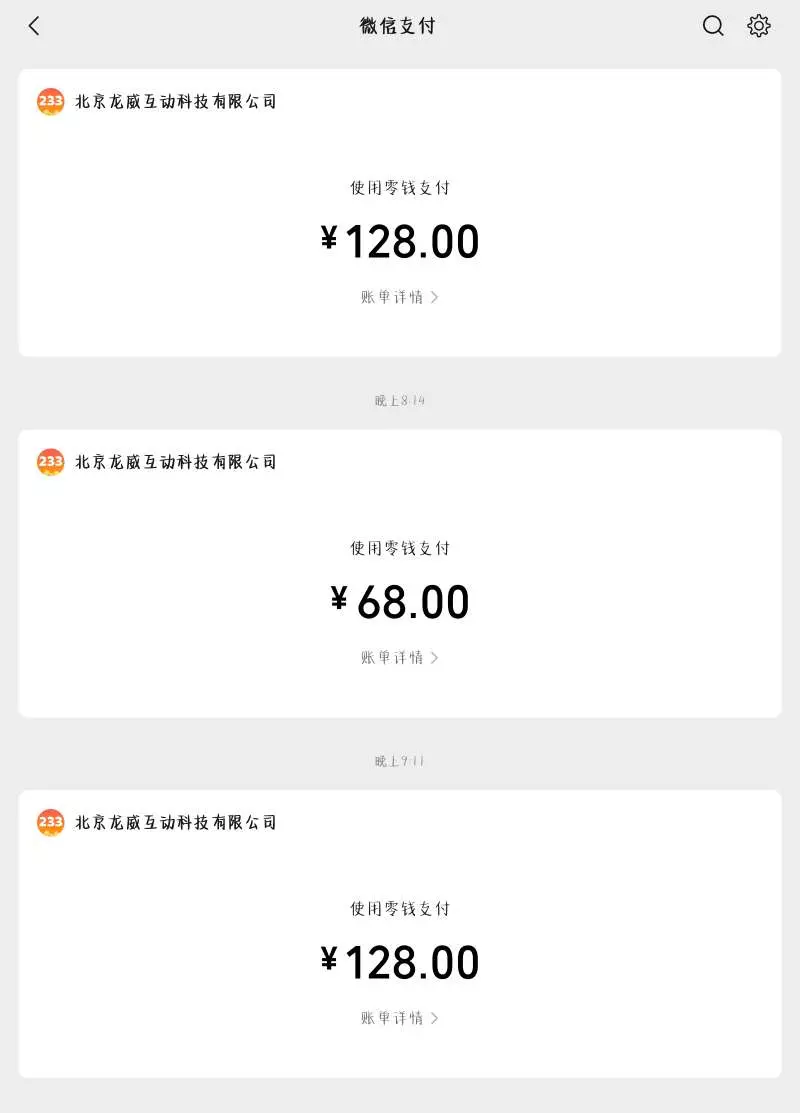Tap the back arrow in the header

[x=34, y=26]
